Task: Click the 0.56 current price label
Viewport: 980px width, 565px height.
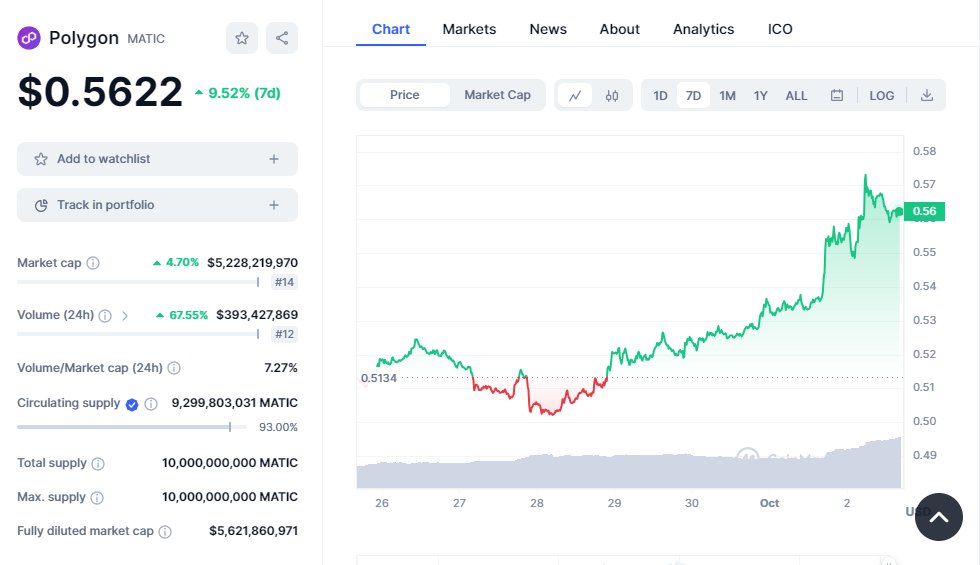Action: (x=924, y=211)
